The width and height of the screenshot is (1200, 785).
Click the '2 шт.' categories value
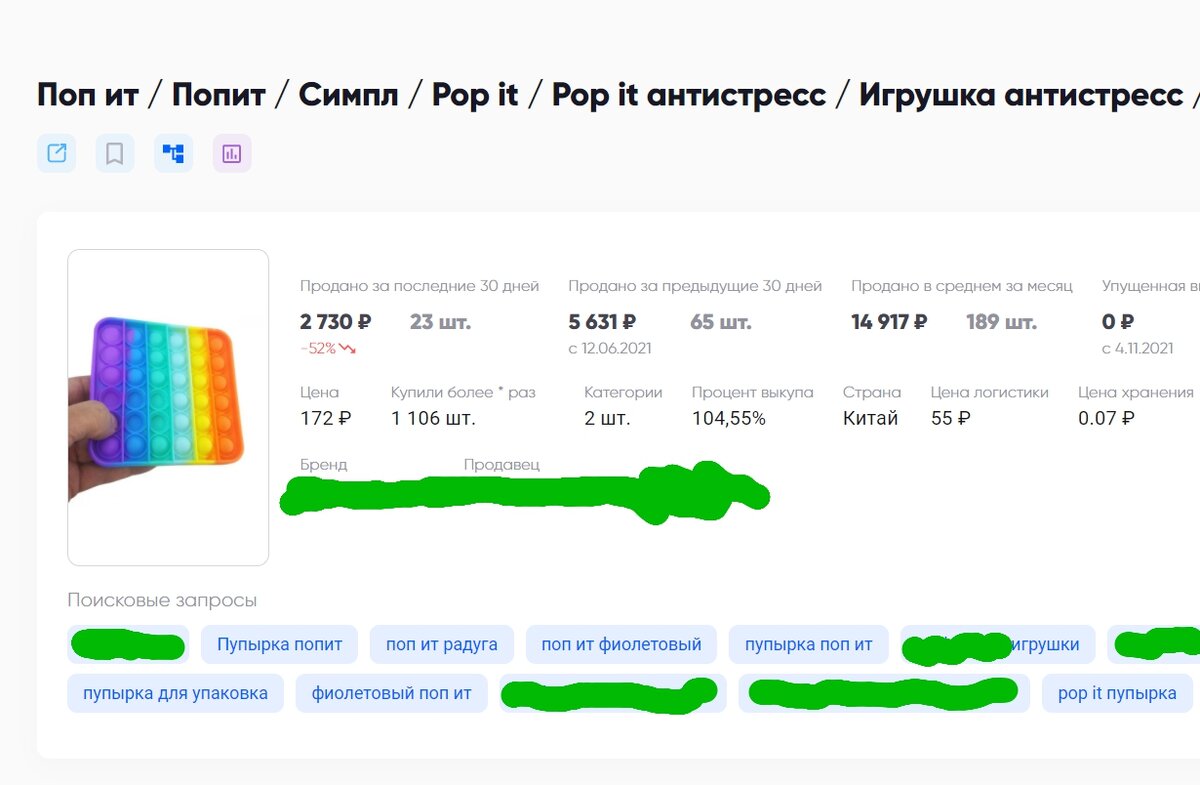click(x=607, y=418)
